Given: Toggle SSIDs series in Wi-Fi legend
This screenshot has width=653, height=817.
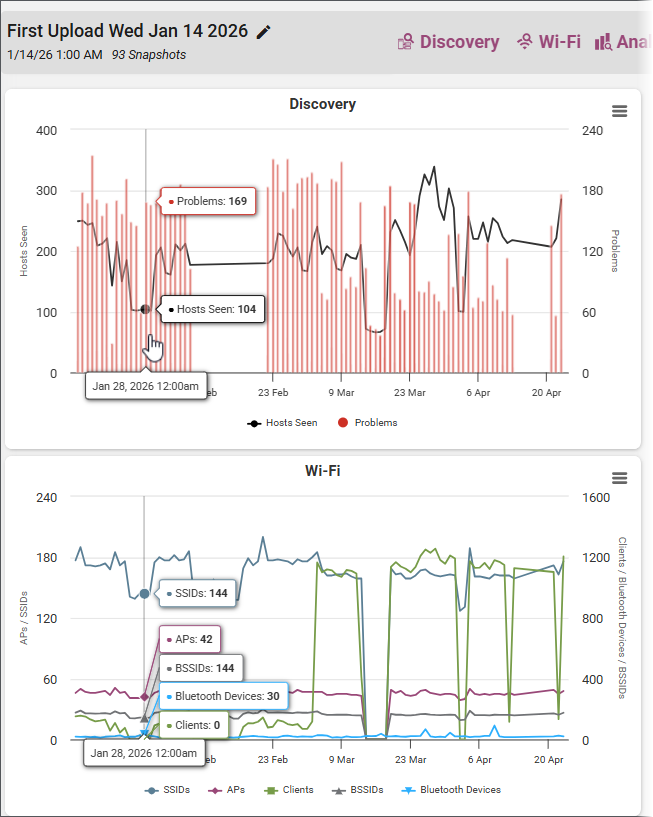Looking at the screenshot, I should pos(167,790).
